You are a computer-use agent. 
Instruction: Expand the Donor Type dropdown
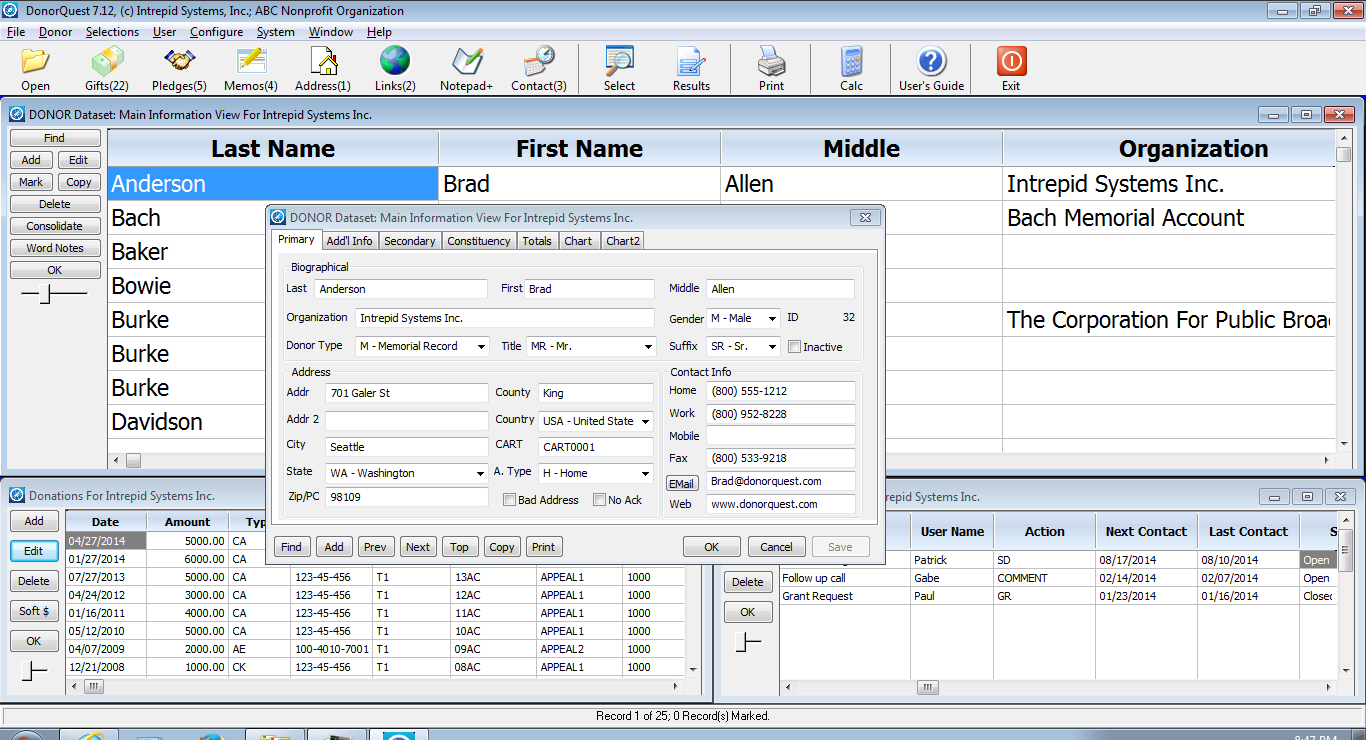[481, 347]
